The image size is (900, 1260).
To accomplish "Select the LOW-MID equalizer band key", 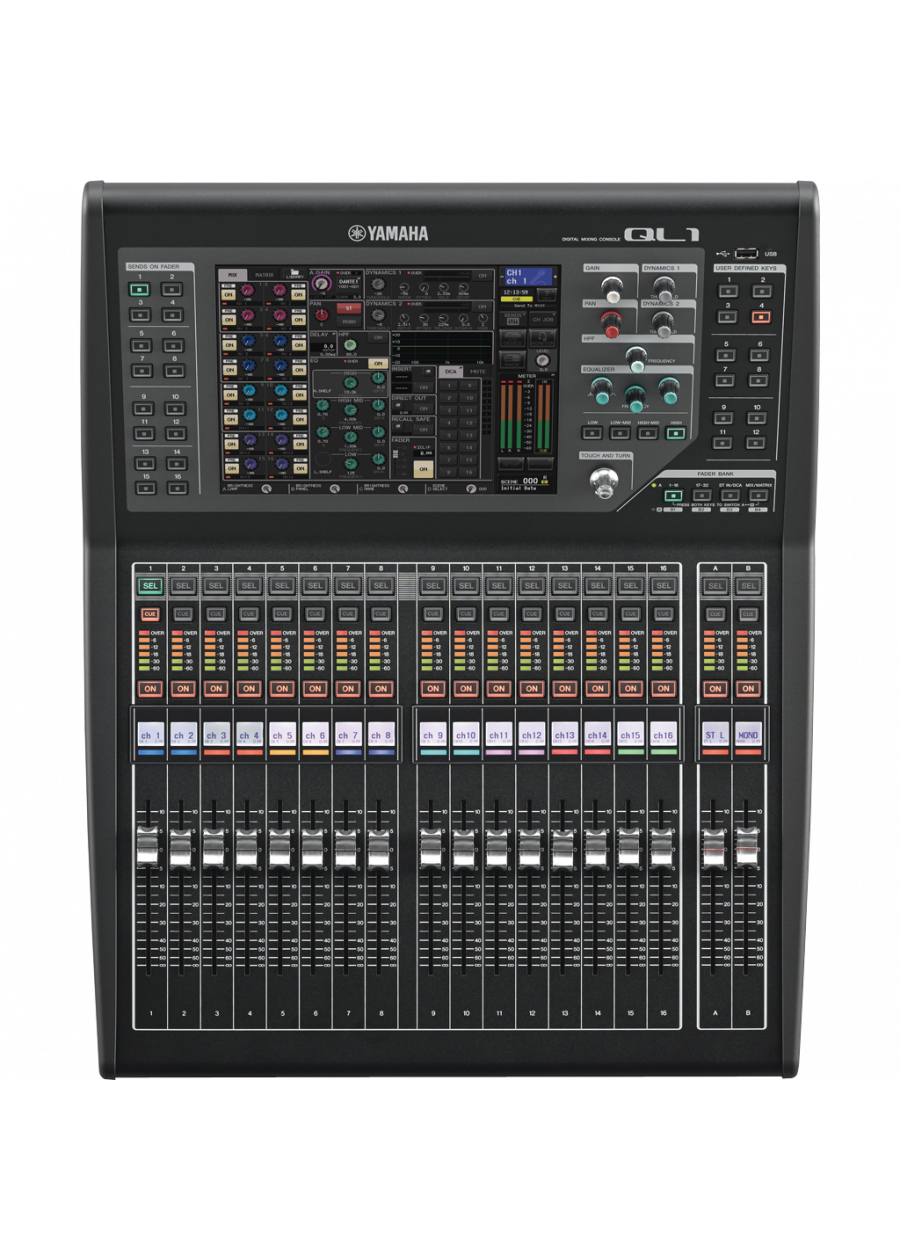I will (620, 433).
